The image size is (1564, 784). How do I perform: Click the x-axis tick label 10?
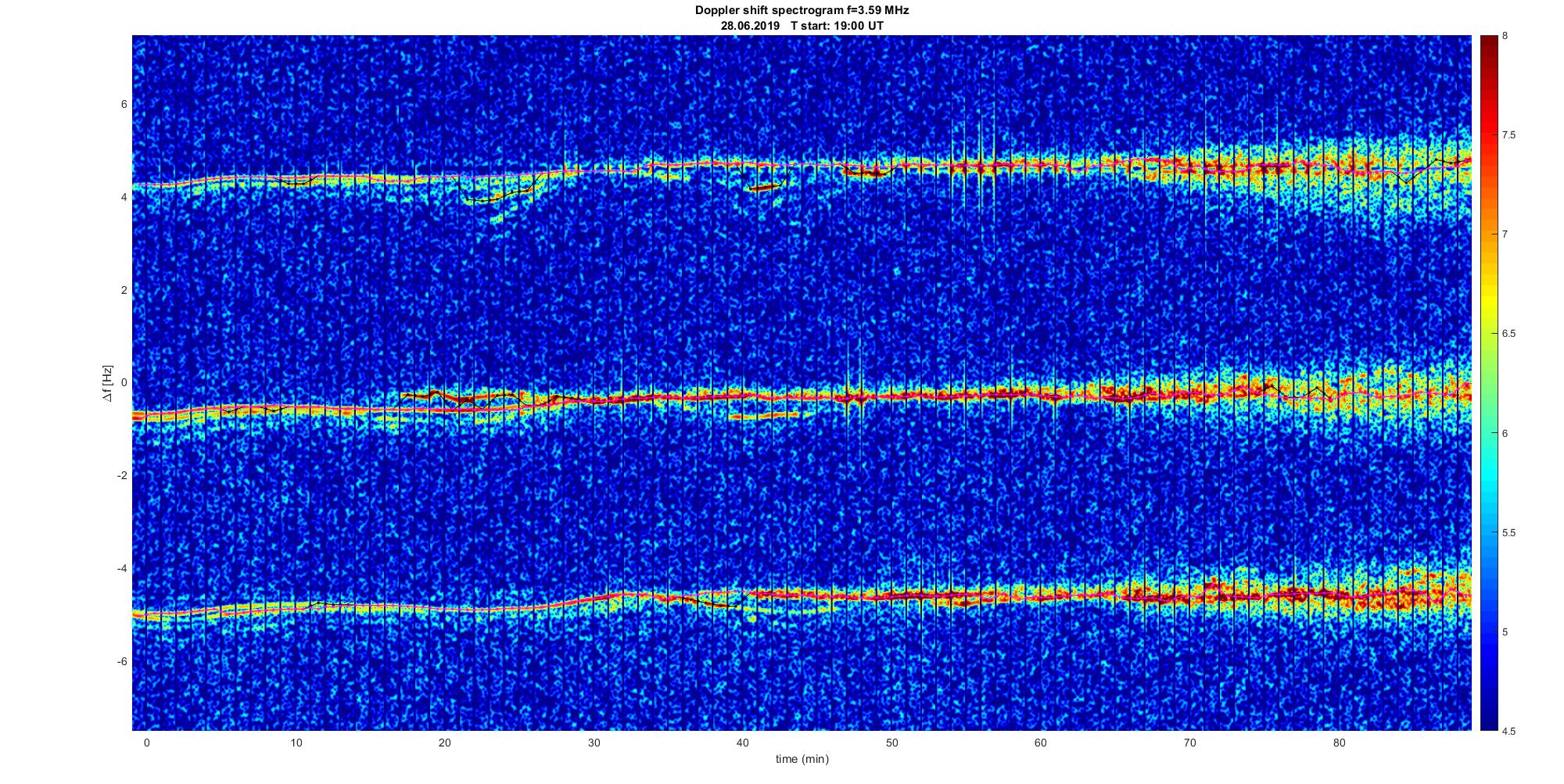(x=296, y=743)
